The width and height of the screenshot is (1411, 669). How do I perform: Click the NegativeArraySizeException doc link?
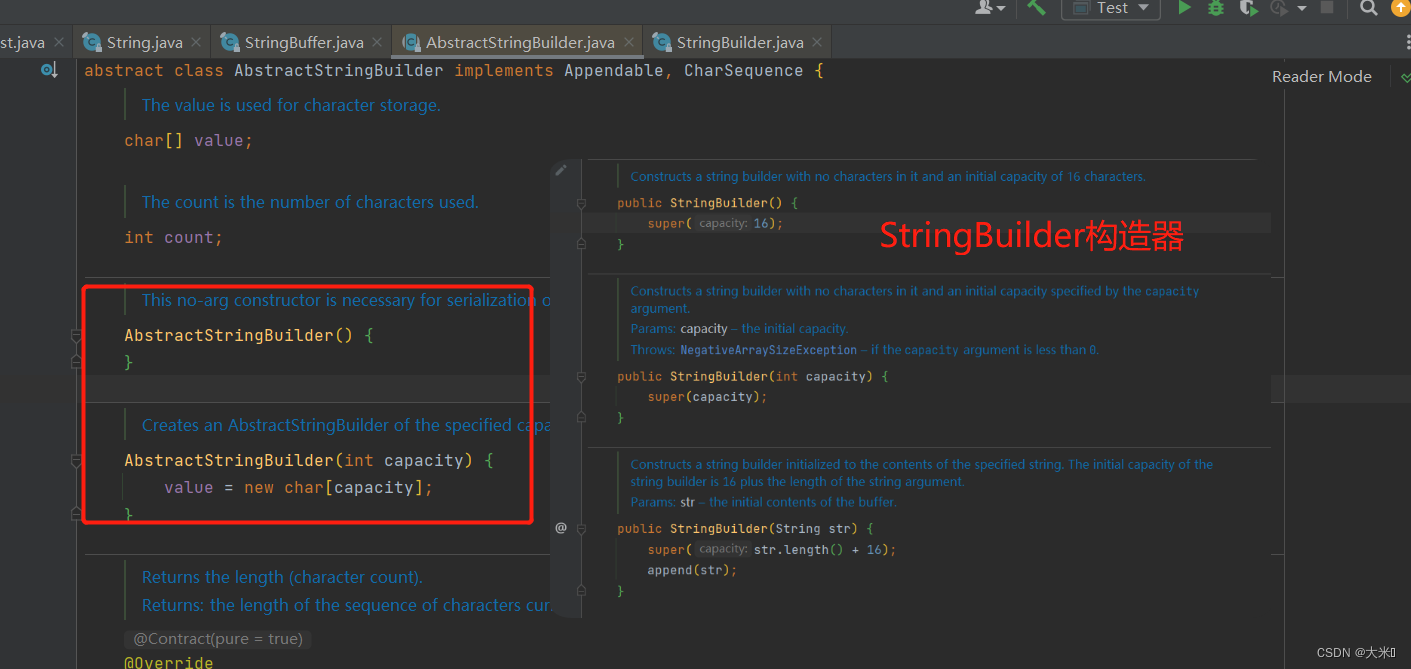coord(768,350)
